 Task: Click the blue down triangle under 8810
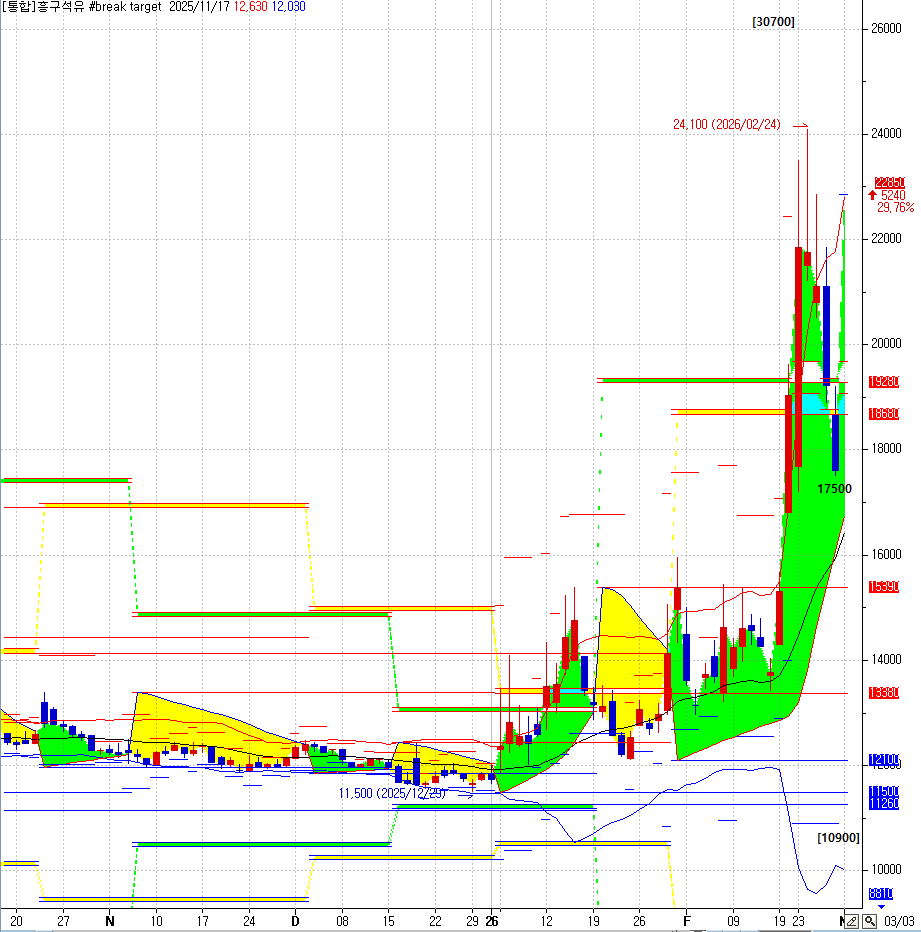(881, 906)
